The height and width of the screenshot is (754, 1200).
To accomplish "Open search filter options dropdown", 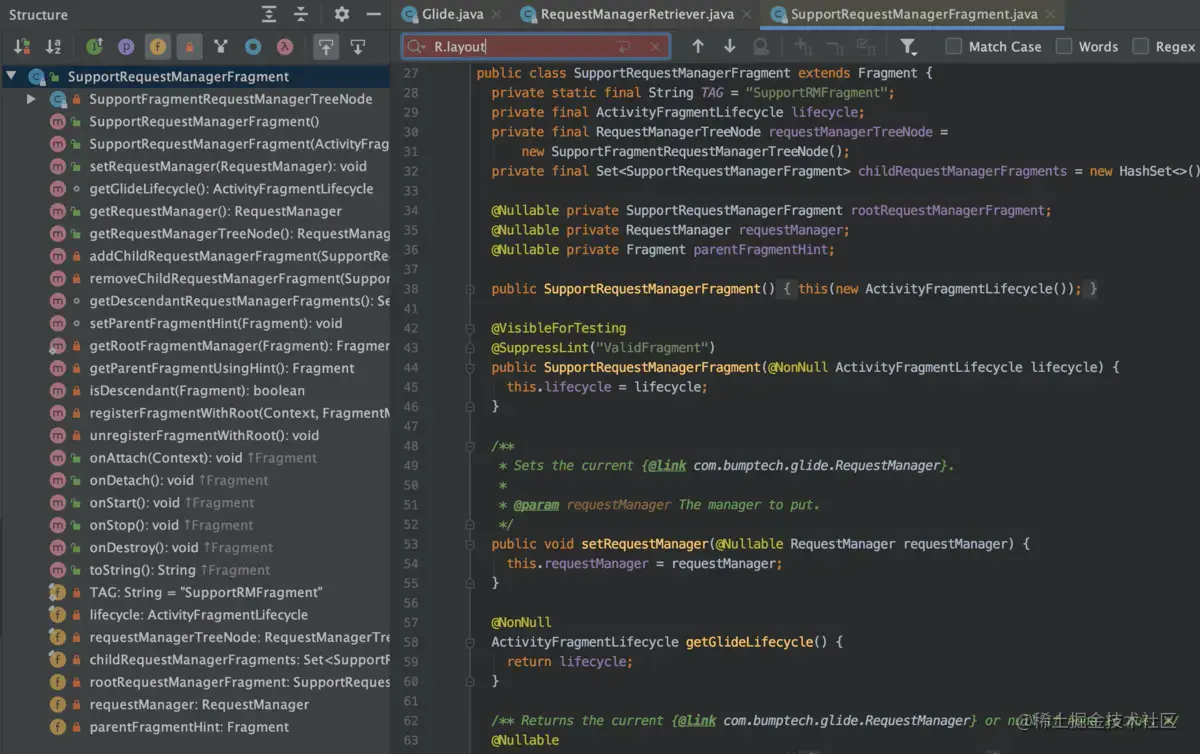I will tap(908, 47).
